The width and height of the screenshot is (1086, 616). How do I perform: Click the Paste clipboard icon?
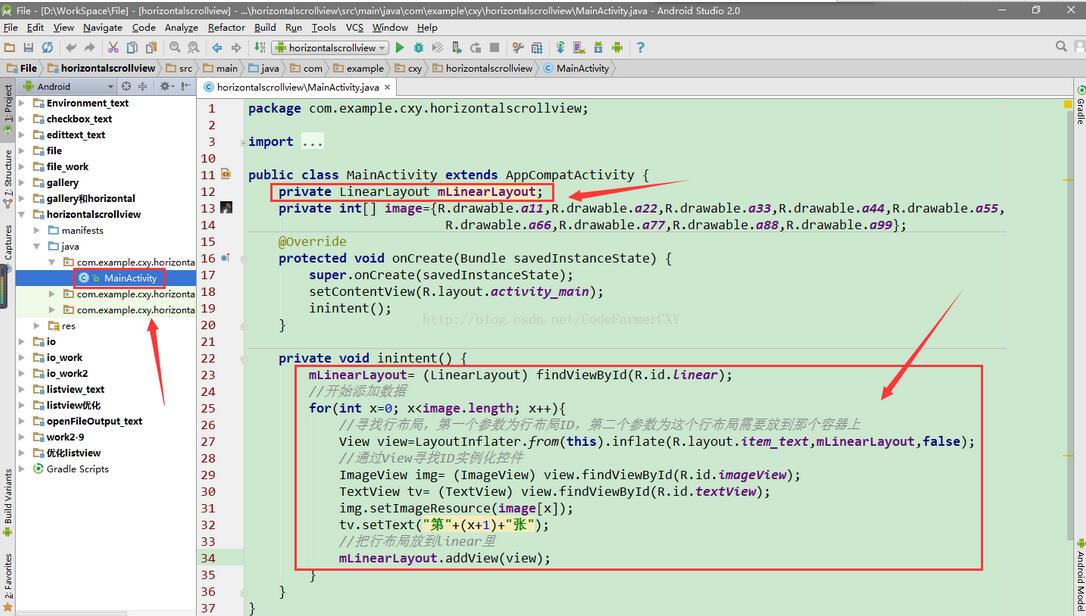pyautogui.click(x=150, y=47)
